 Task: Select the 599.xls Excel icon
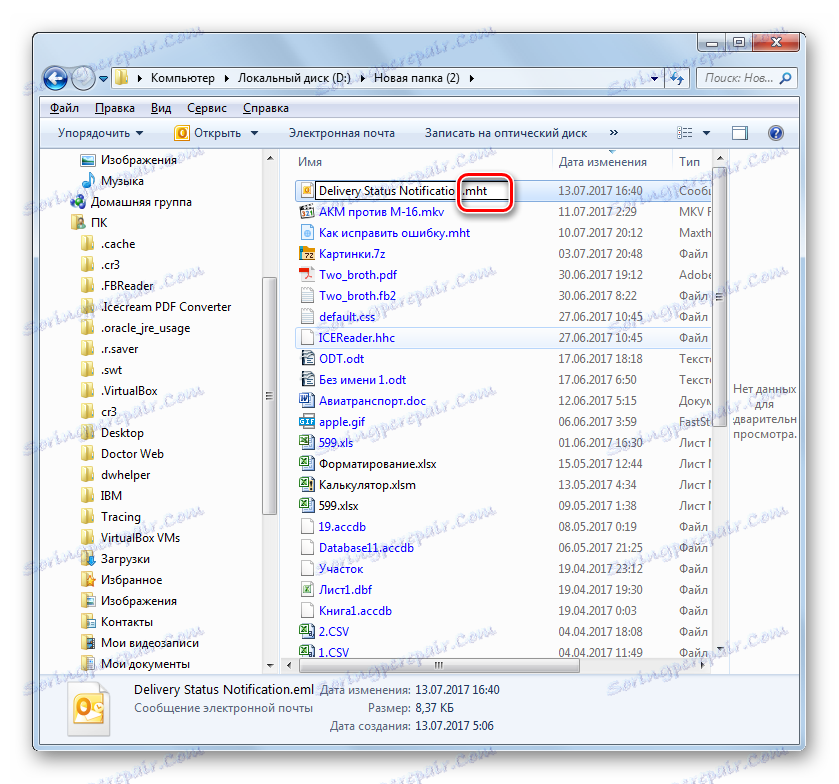coord(307,443)
